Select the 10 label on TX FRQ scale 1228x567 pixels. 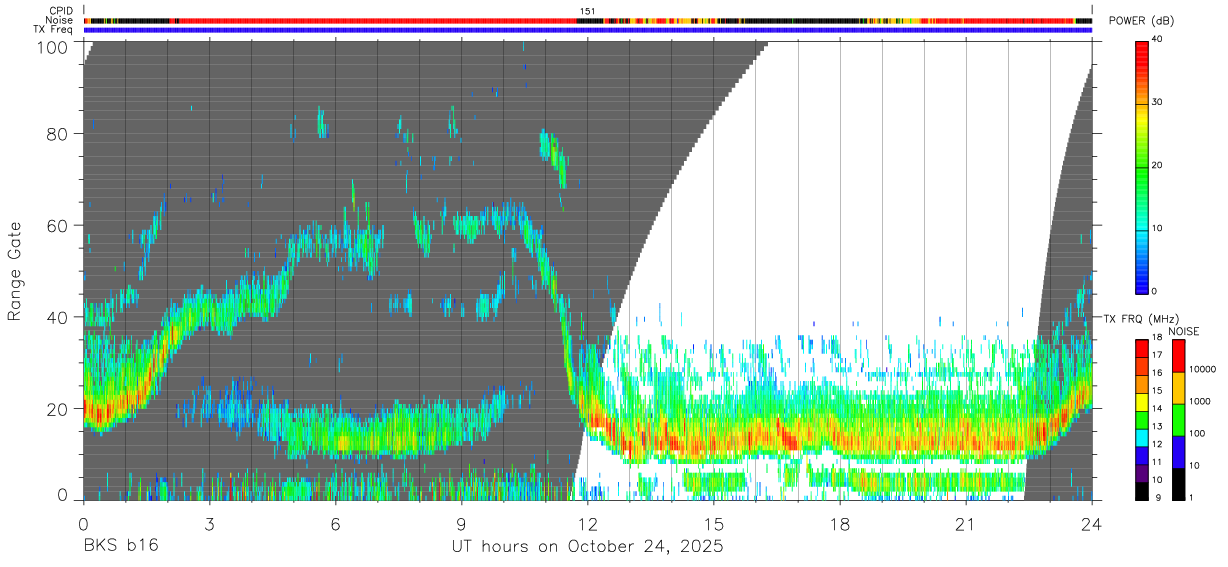tap(1157, 481)
